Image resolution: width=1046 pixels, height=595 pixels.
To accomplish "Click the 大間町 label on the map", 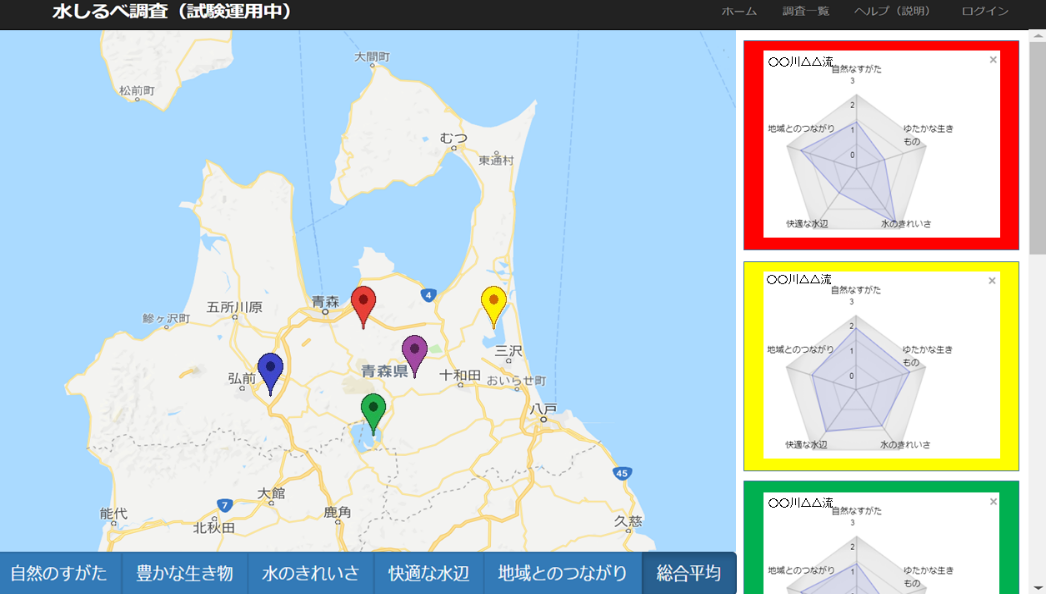I will pos(372,57).
